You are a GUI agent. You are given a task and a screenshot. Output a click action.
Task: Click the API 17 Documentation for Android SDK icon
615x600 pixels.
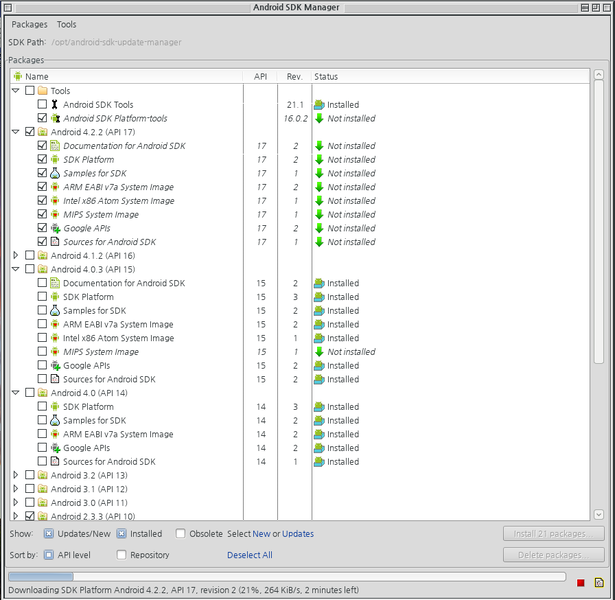[55, 146]
